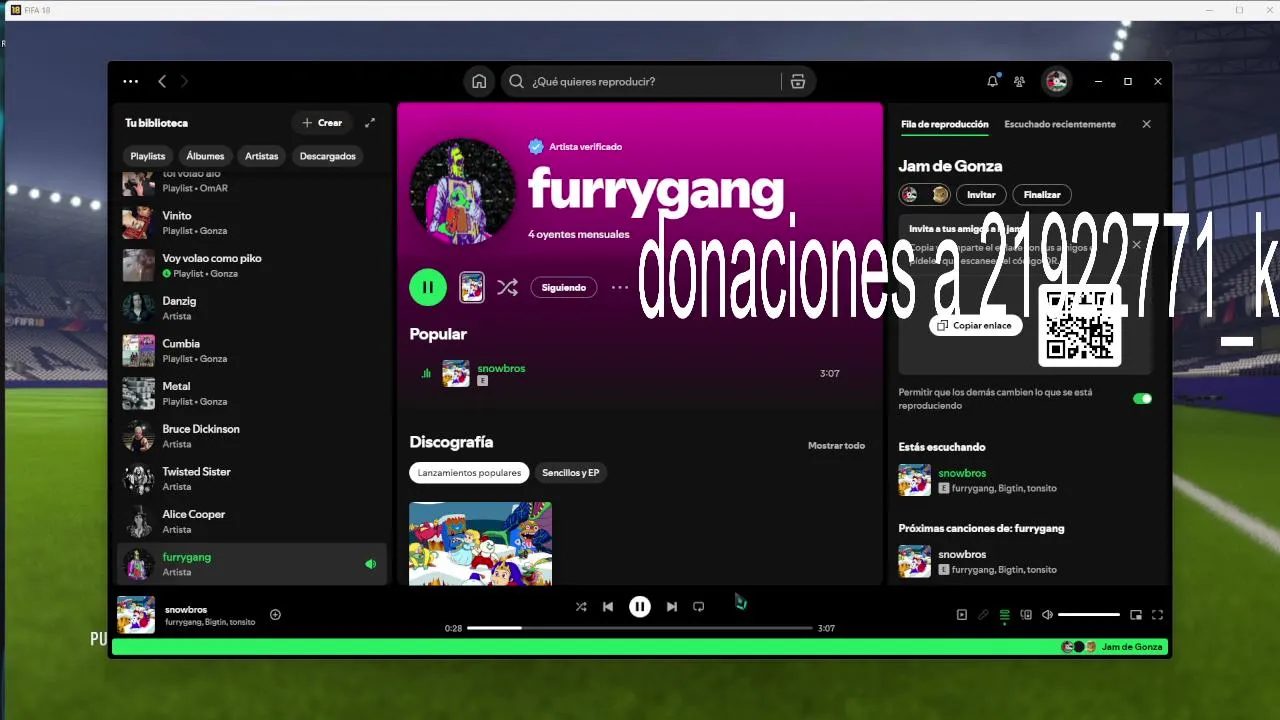Open the Vinito playlist

252,222
